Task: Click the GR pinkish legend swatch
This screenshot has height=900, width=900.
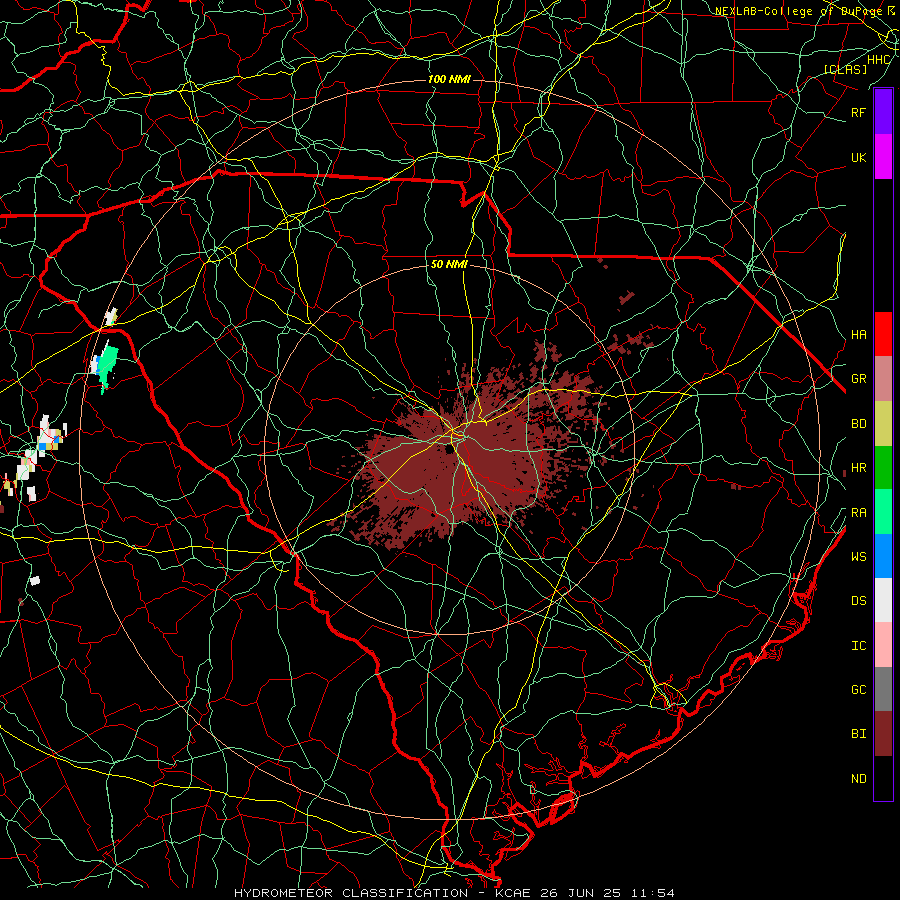Action: click(883, 378)
